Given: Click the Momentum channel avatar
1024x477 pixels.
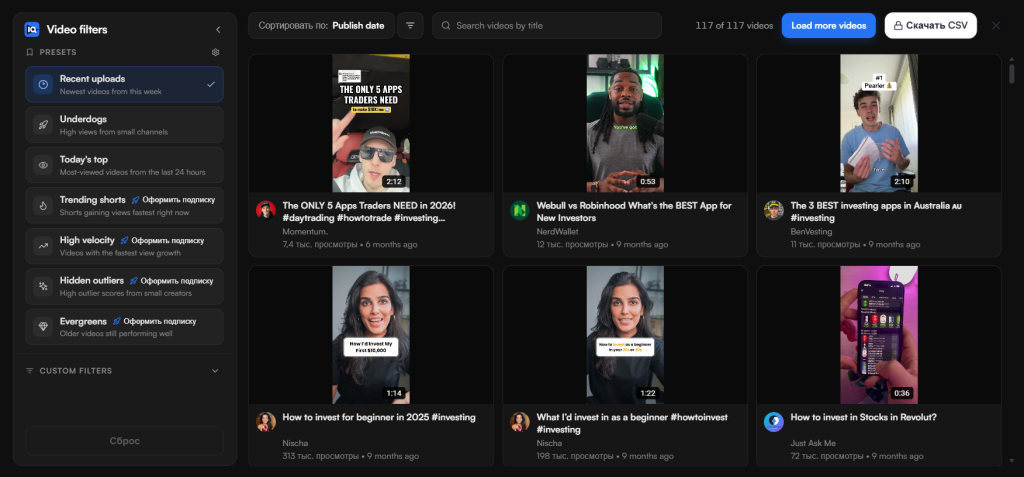Looking at the screenshot, I should (266, 210).
